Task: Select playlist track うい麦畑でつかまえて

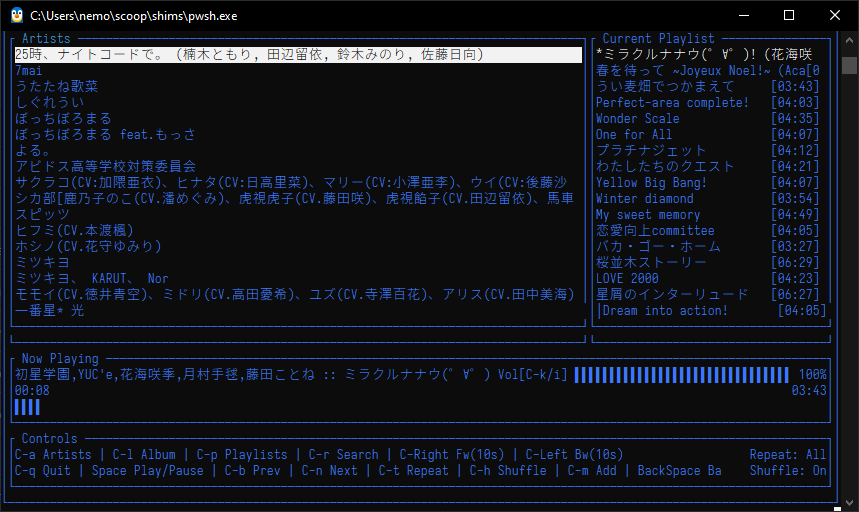Action: click(708, 87)
